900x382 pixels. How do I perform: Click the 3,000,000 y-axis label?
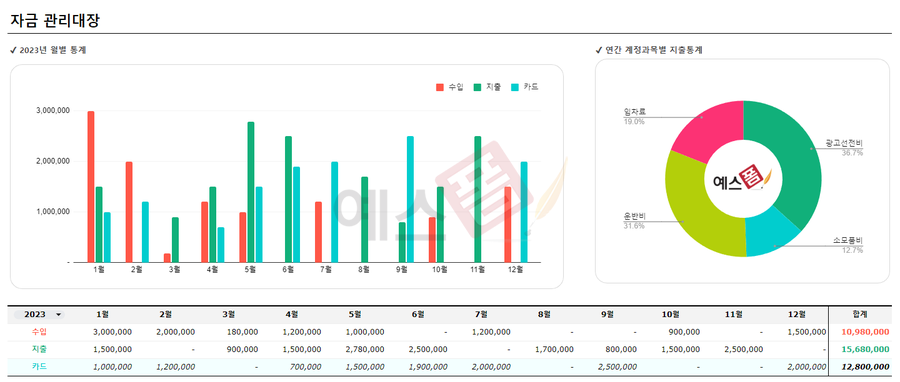53,111
